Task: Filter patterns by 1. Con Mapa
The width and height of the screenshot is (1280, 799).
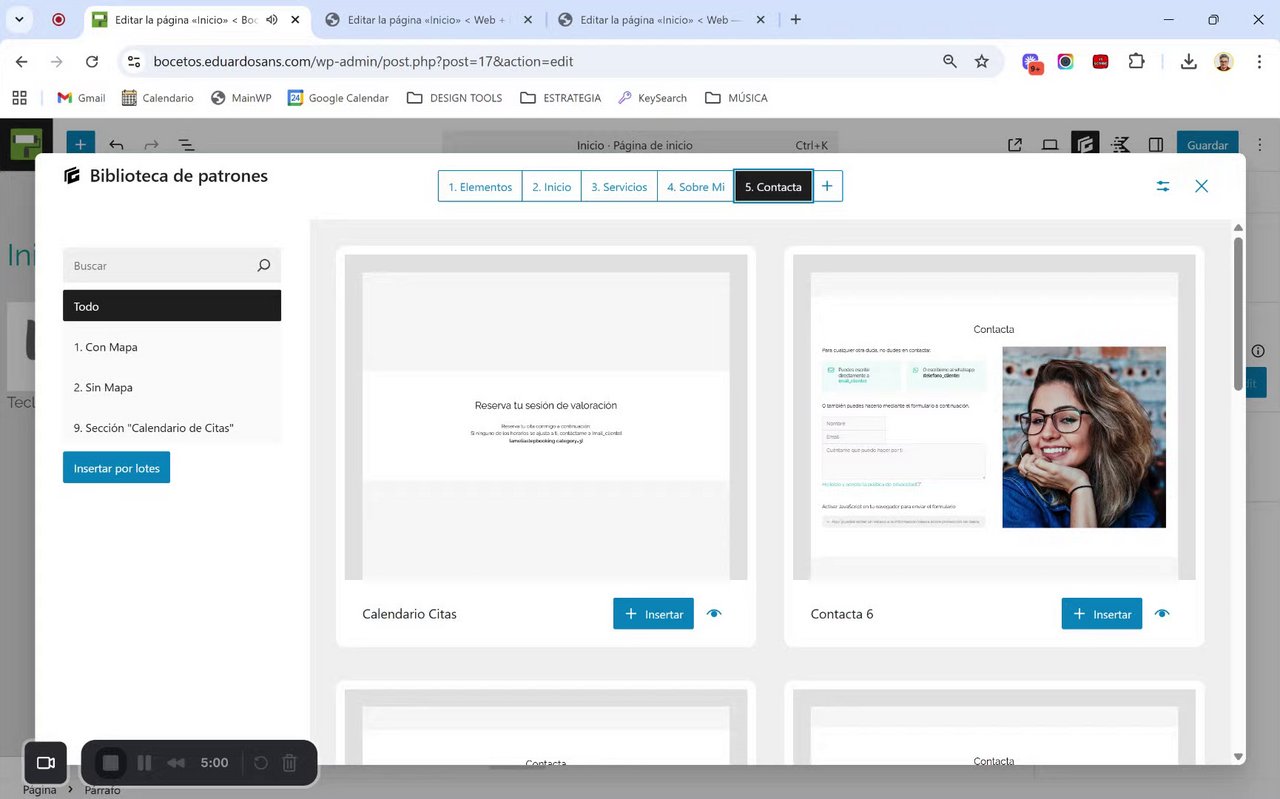Action: pyautogui.click(x=172, y=347)
